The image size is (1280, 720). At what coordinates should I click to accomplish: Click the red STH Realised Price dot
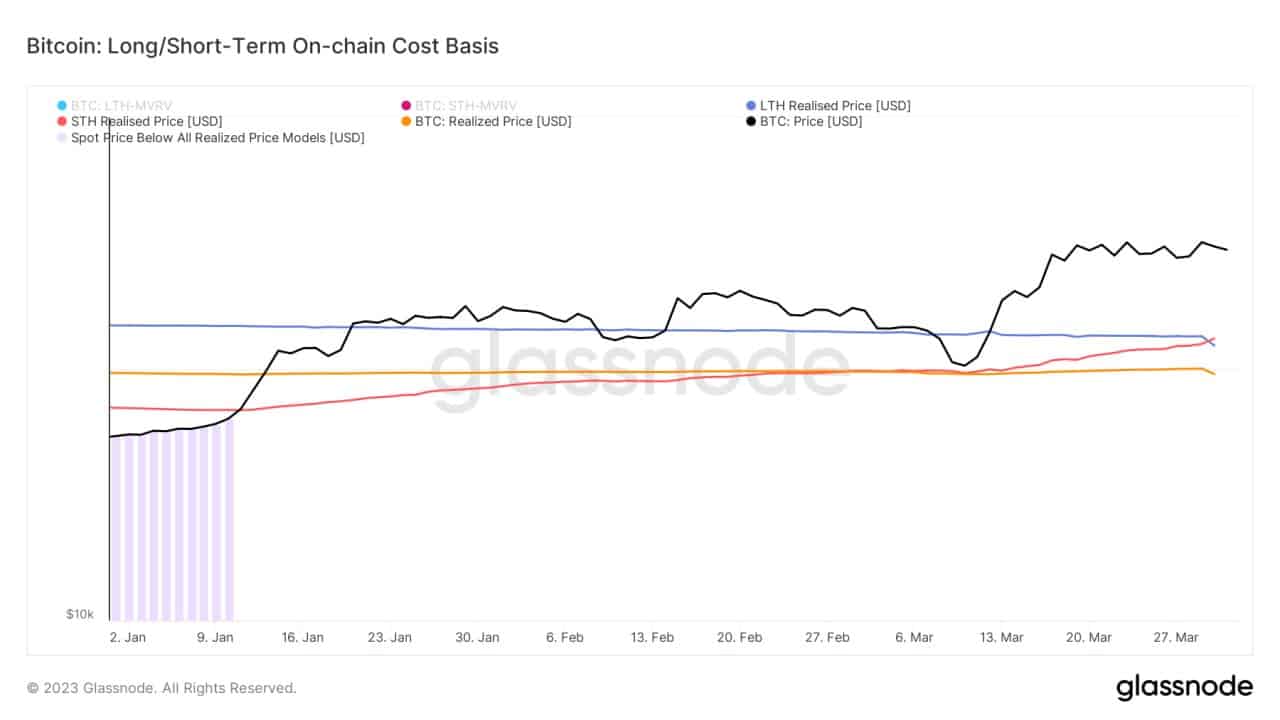(61, 121)
